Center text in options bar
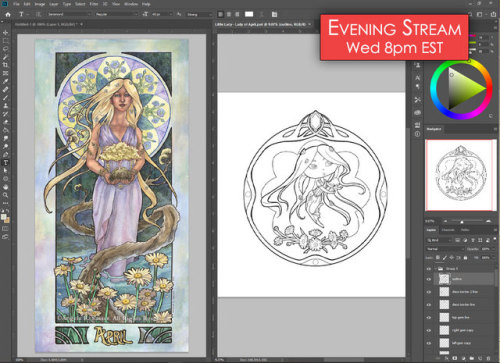500x363 pixels. 229,14
